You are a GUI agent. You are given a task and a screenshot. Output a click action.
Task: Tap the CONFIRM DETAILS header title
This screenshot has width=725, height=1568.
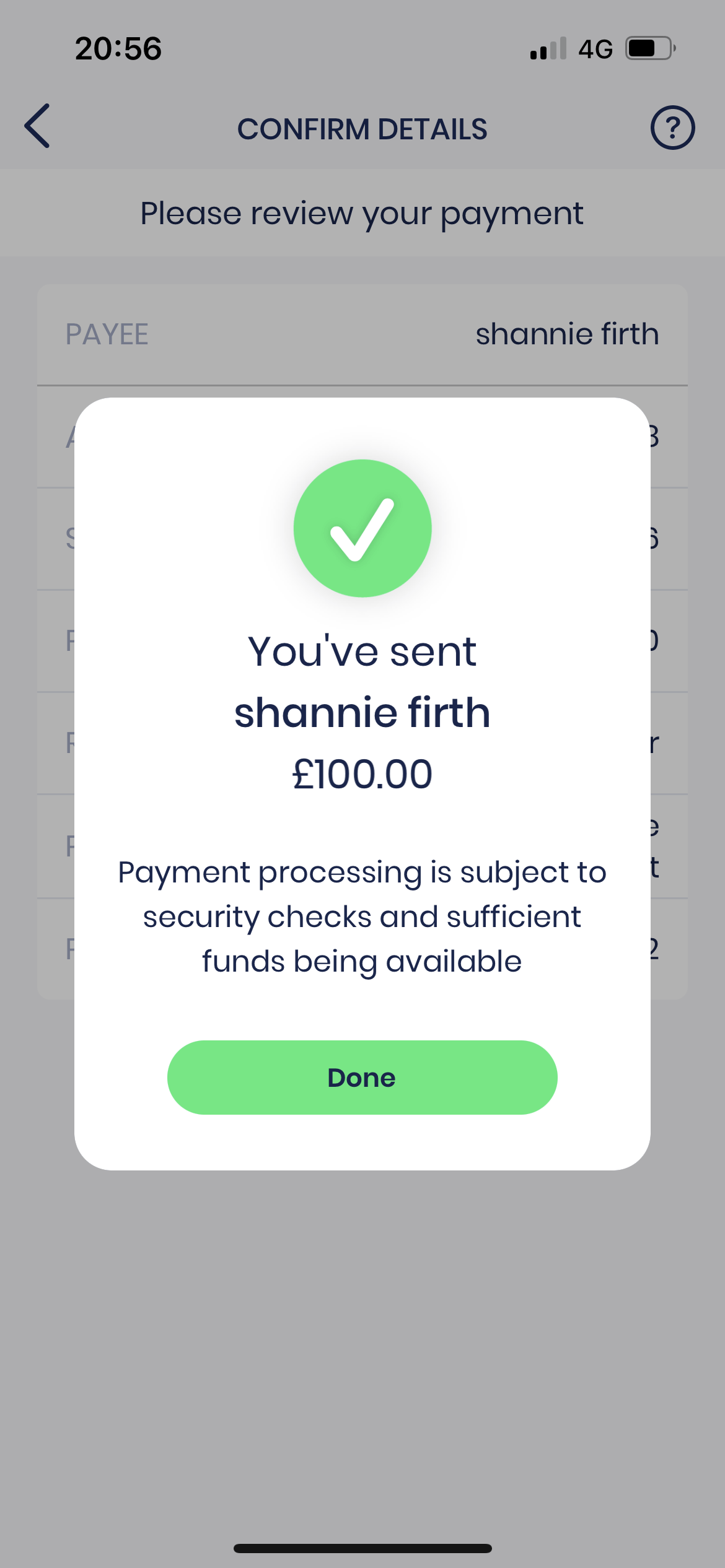click(362, 129)
